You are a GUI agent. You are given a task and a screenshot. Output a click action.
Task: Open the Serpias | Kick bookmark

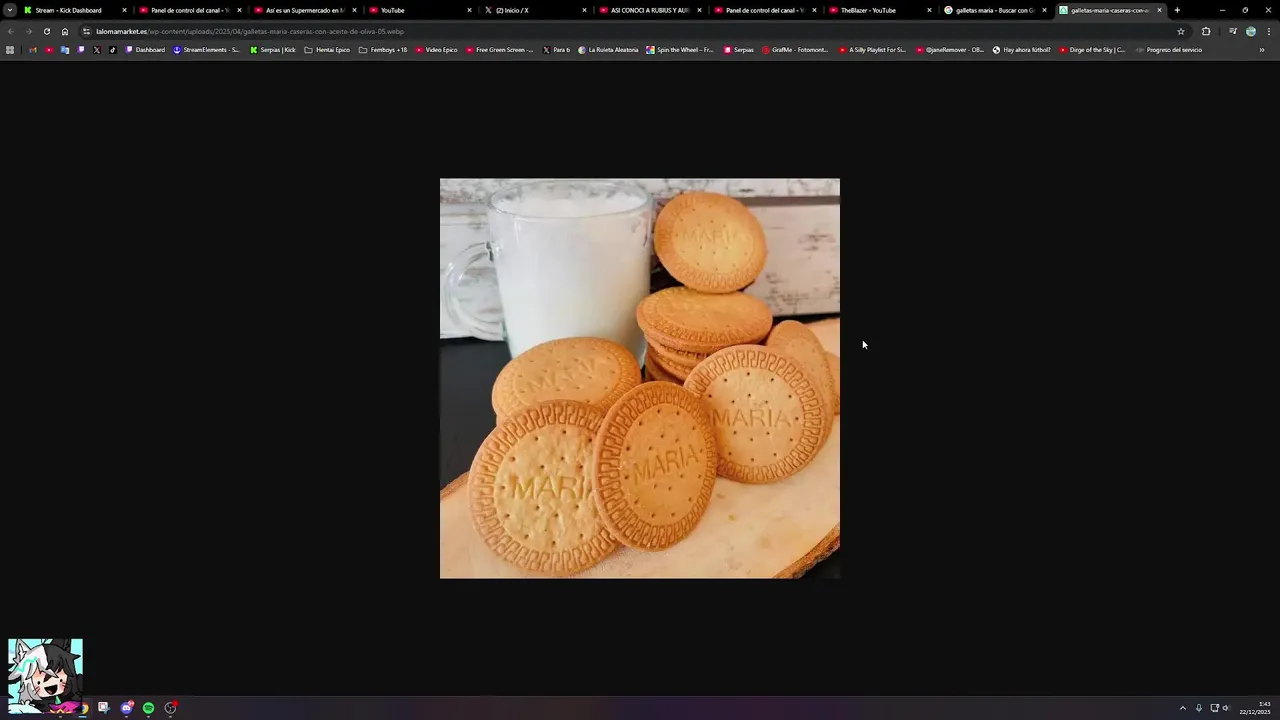273,50
